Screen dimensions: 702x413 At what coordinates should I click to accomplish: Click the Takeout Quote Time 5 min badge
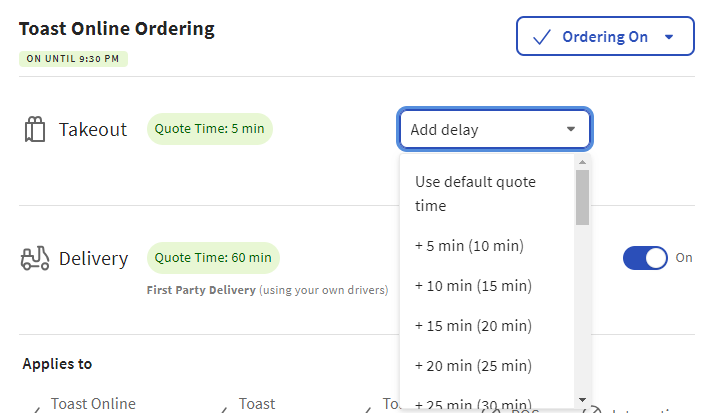click(210, 129)
